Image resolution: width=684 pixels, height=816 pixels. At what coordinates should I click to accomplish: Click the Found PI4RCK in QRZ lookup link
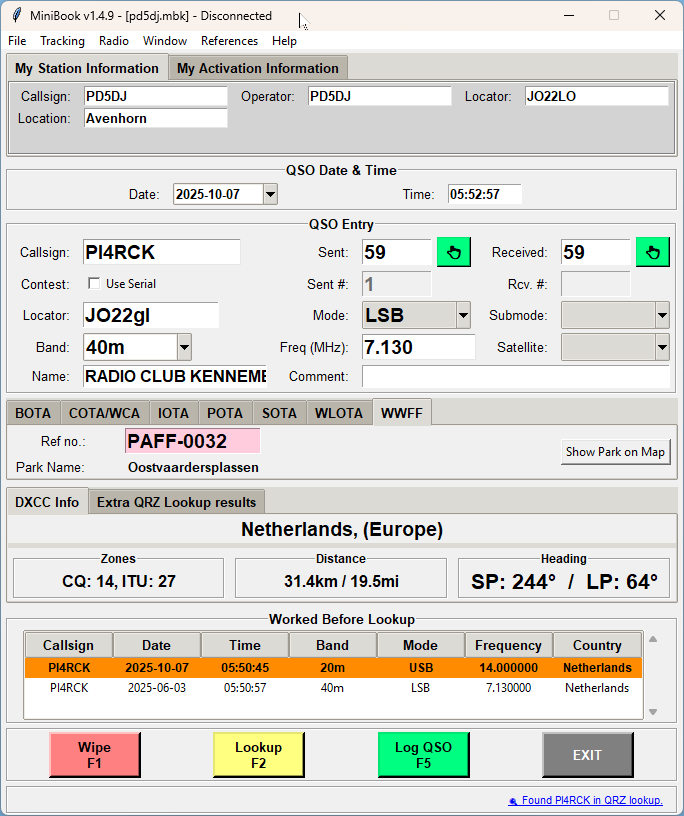592,800
